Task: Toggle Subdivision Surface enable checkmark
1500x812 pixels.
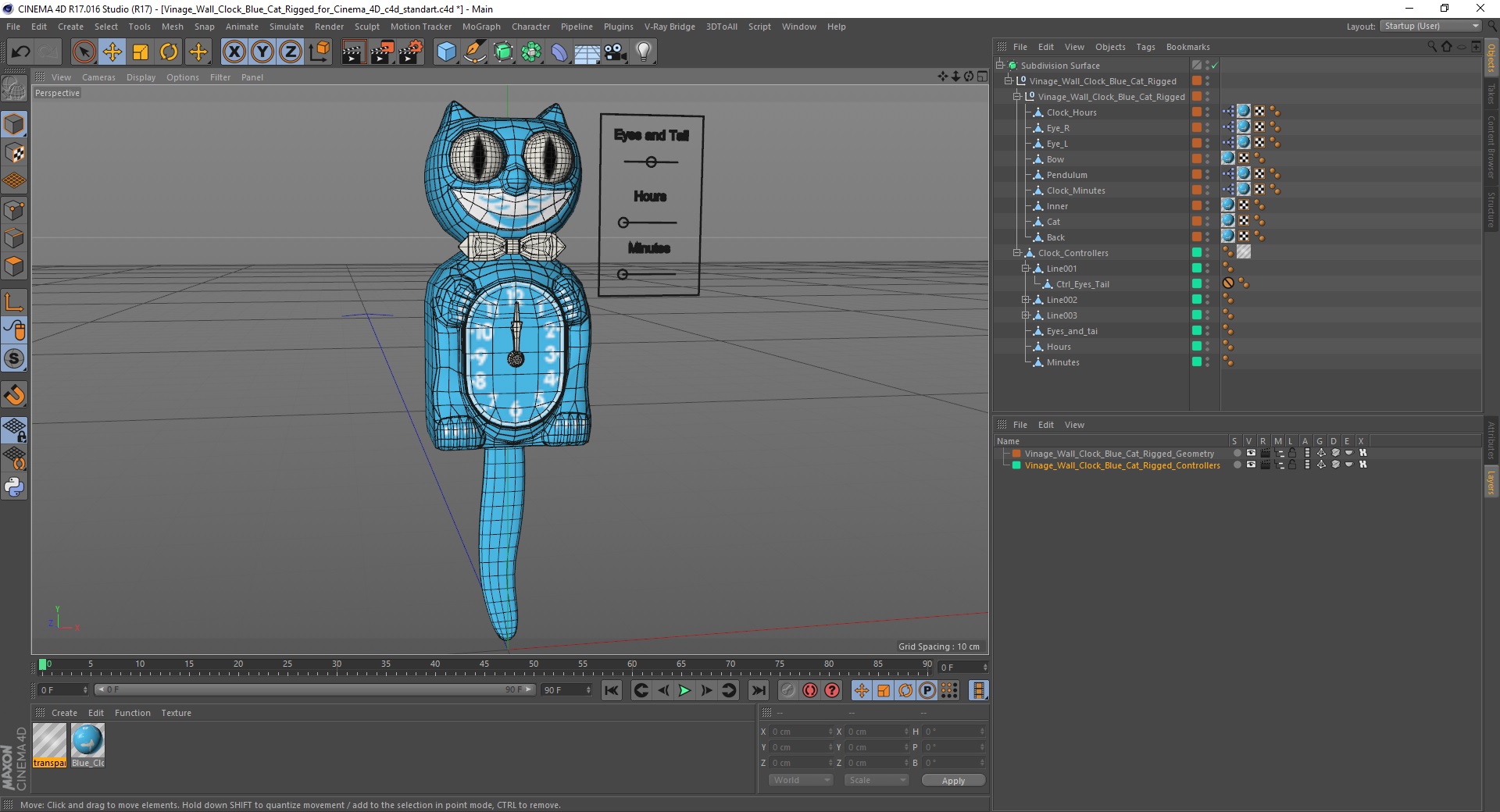Action: (x=1215, y=66)
